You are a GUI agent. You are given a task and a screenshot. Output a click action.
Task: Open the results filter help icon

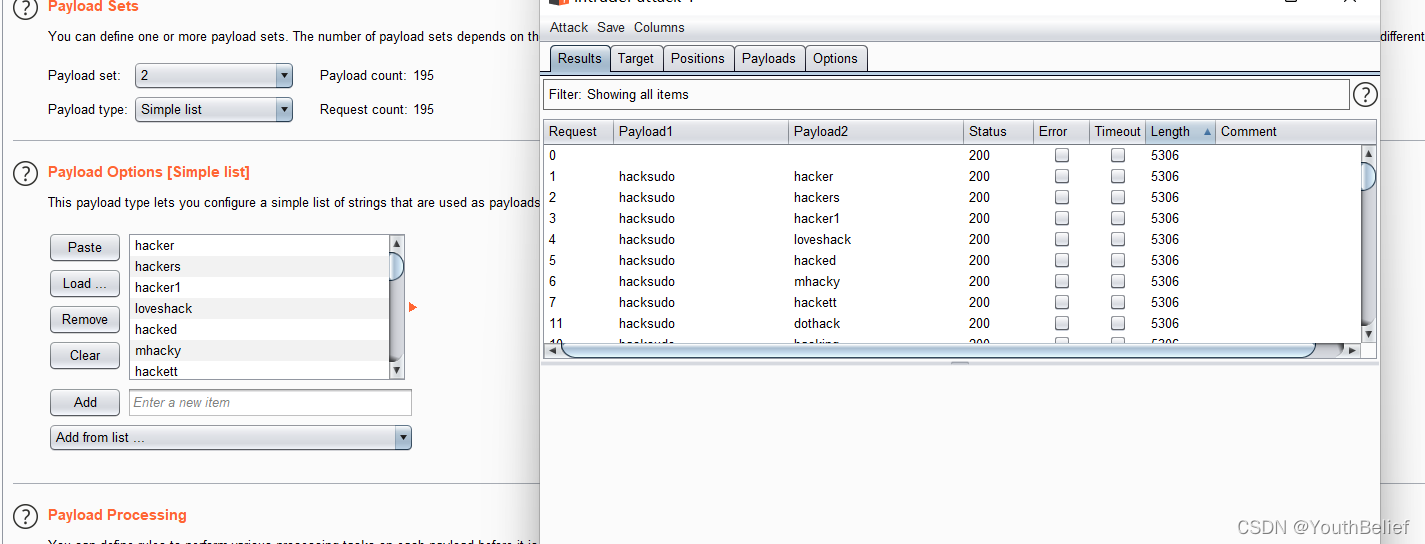tap(1365, 95)
